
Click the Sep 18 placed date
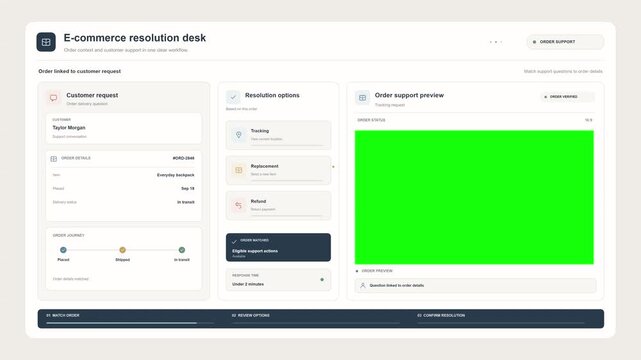(x=188, y=188)
